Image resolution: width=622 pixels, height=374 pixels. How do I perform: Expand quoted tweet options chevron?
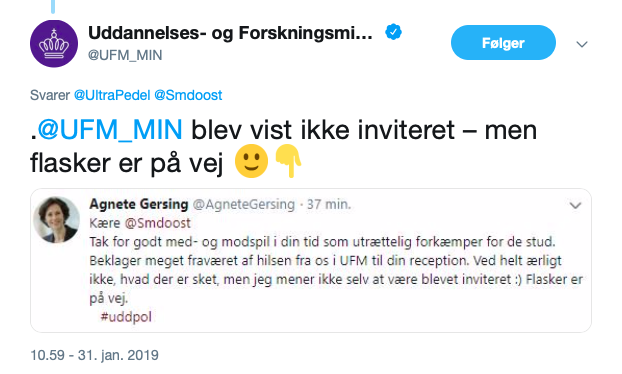tap(575, 205)
